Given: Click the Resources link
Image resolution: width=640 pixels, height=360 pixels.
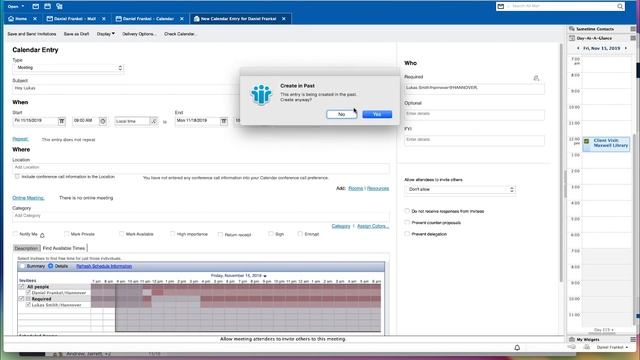Looking at the screenshot, I should 378,188.
